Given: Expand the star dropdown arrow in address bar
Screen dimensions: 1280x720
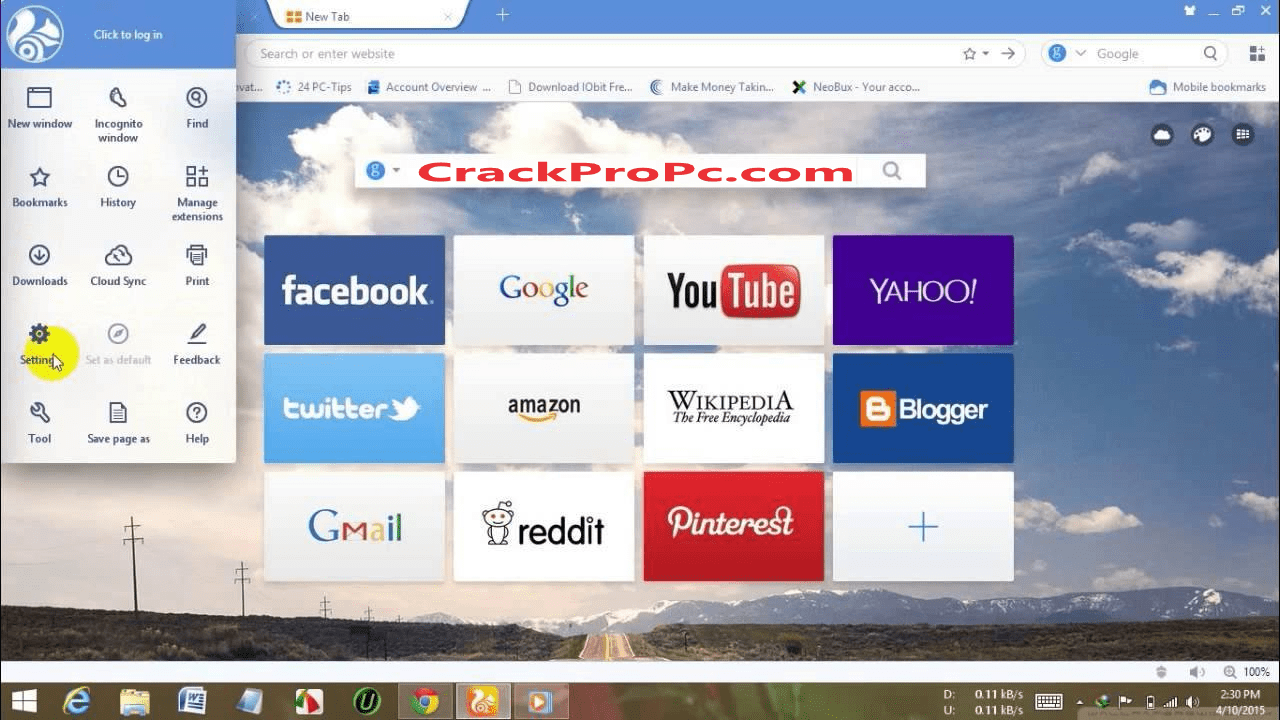Looking at the screenshot, I should (985, 54).
